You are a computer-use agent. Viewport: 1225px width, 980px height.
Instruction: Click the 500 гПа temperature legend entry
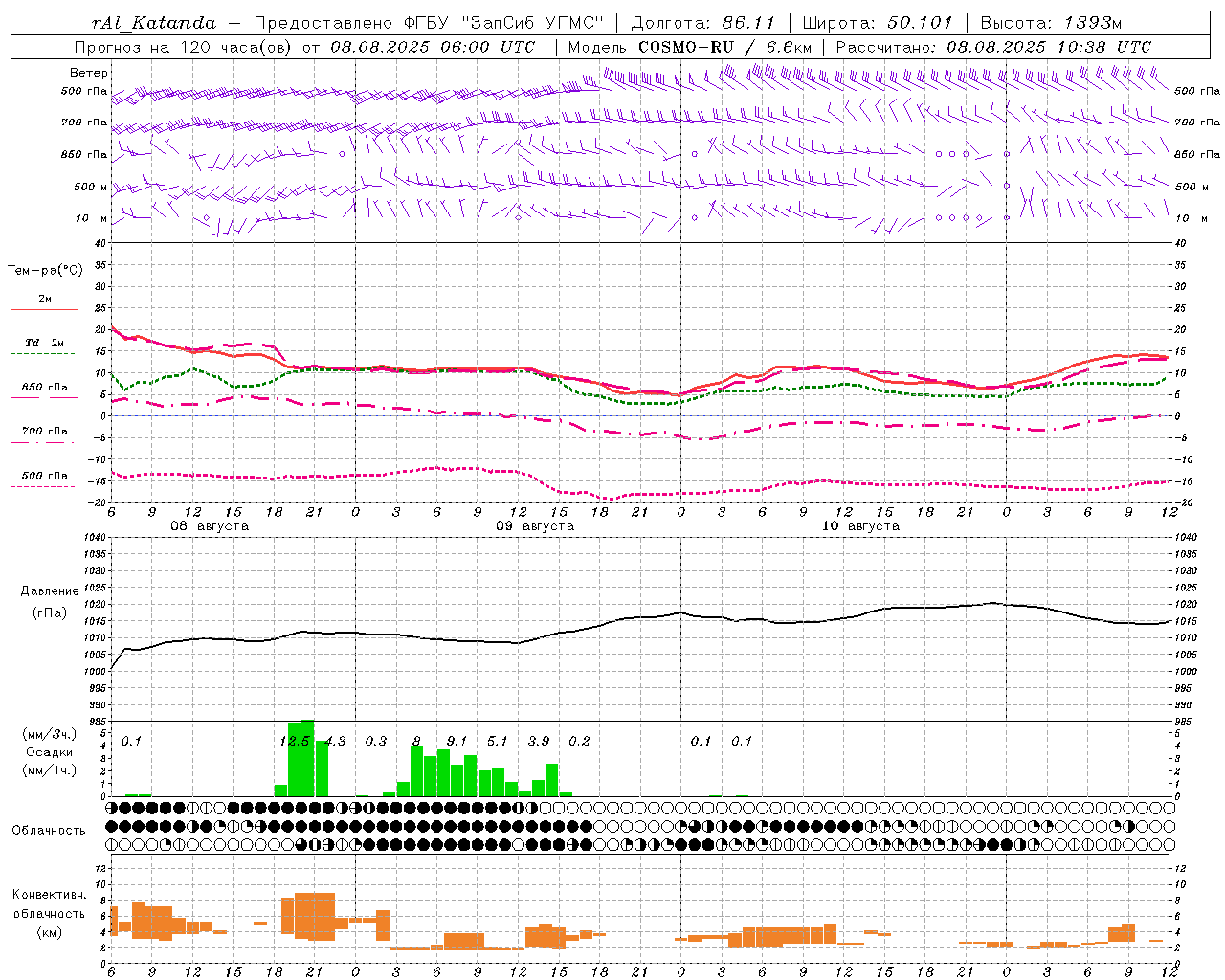point(44,476)
